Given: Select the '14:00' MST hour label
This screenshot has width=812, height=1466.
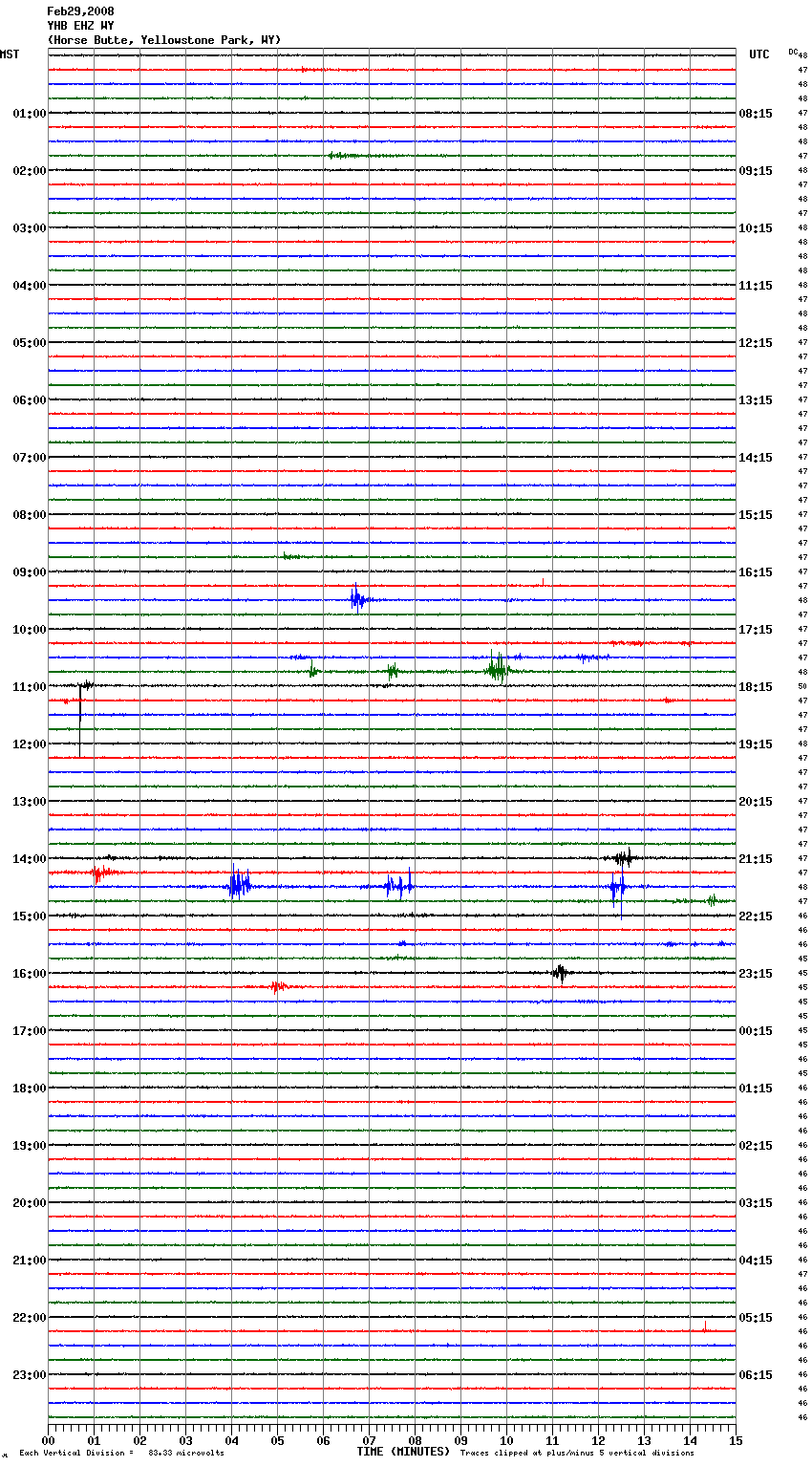Looking at the screenshot, I should coord(30,859).
